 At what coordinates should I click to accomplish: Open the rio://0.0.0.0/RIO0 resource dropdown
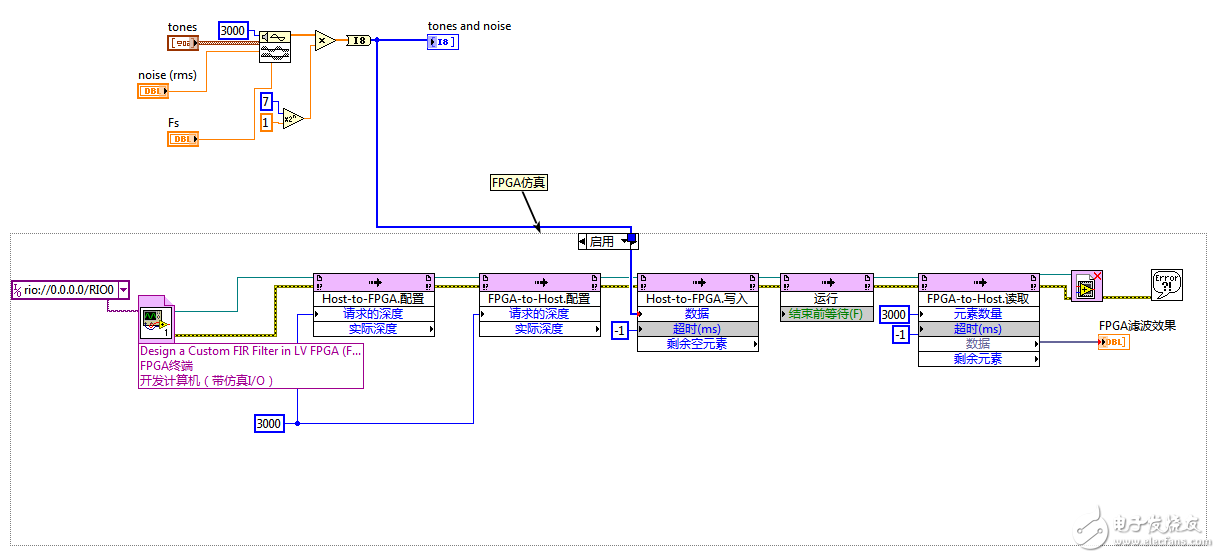tap(123, 290)
